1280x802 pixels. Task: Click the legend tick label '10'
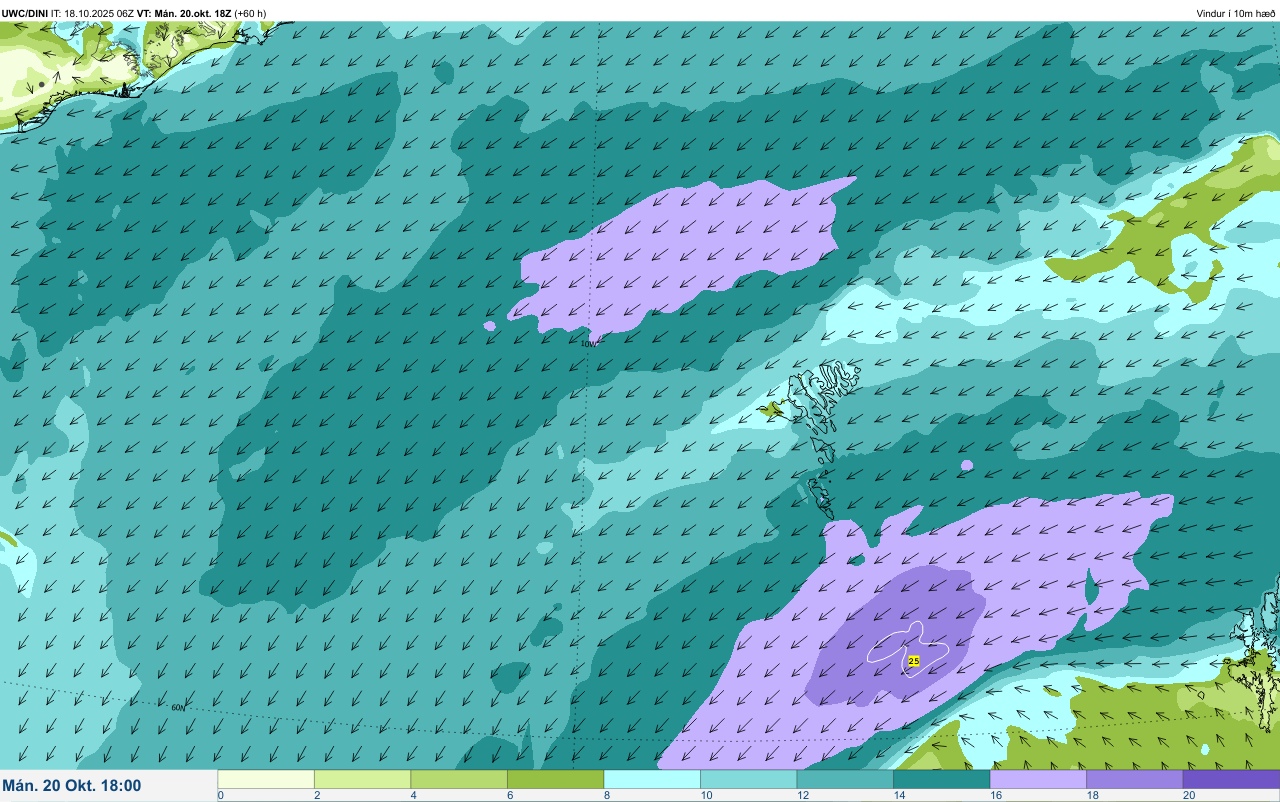(x=705, y=795)
